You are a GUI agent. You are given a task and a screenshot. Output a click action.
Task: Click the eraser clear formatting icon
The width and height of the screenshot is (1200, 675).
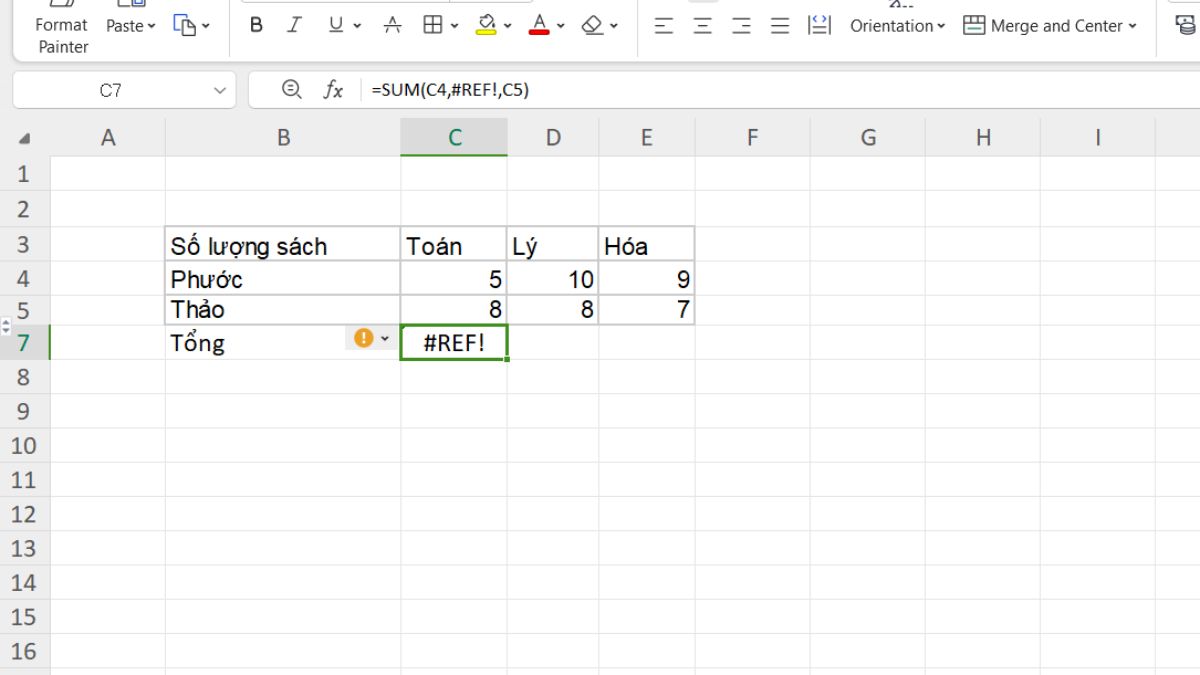(593, 26)
